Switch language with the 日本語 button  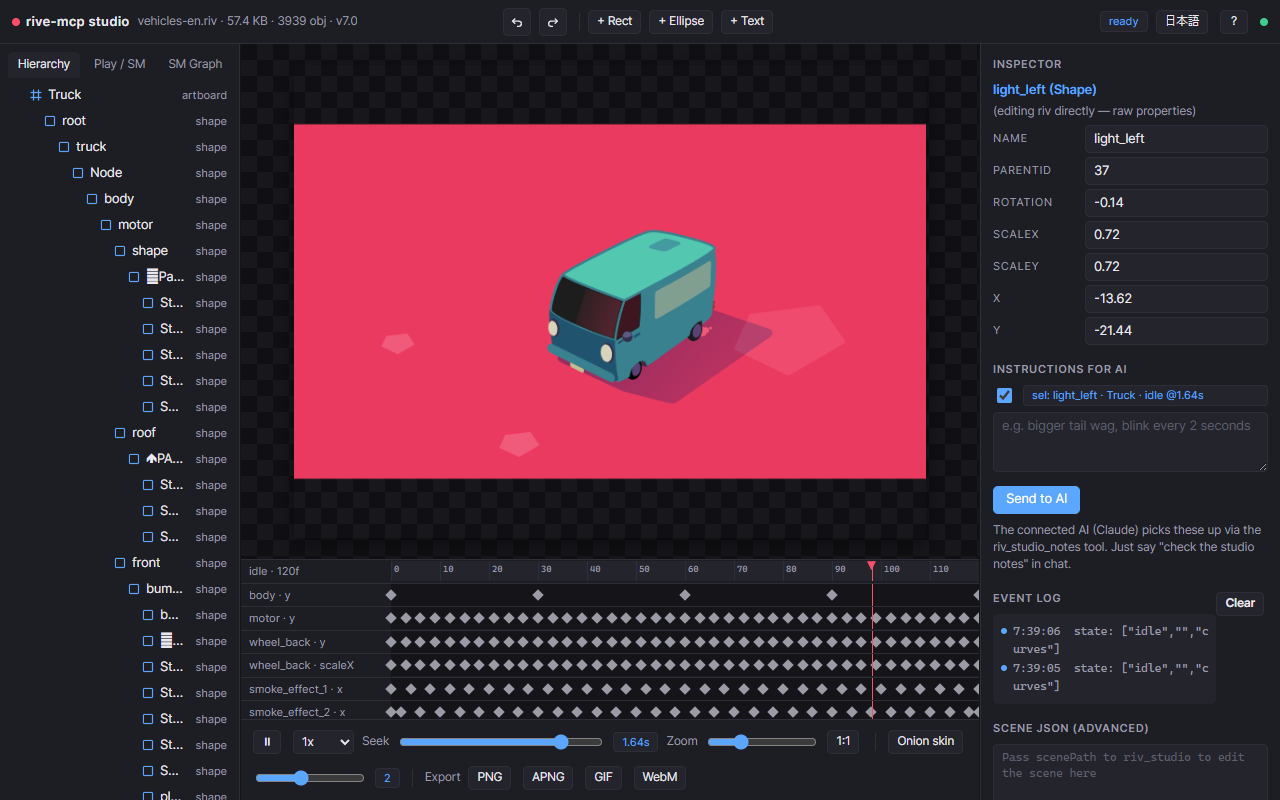point(1182,21)
